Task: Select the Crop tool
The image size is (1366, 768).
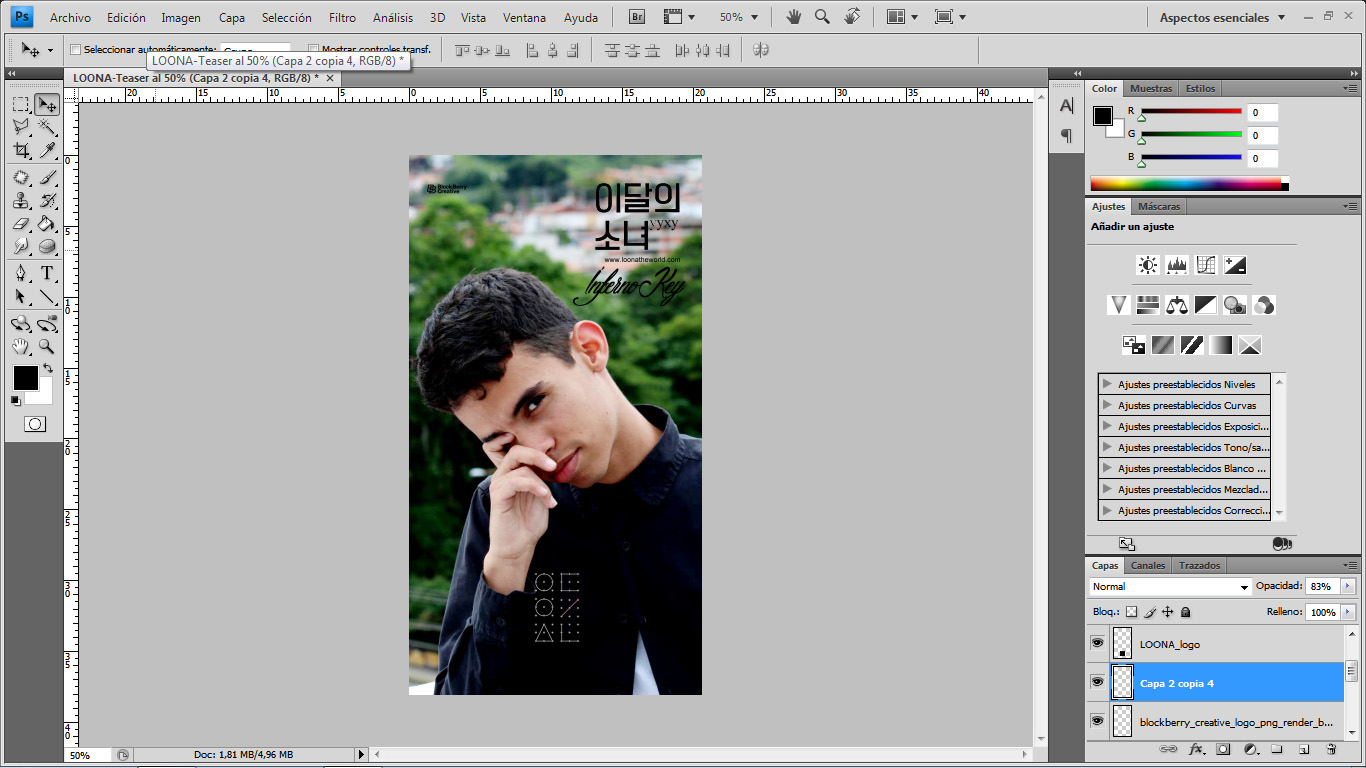Action: pos(21,150)
